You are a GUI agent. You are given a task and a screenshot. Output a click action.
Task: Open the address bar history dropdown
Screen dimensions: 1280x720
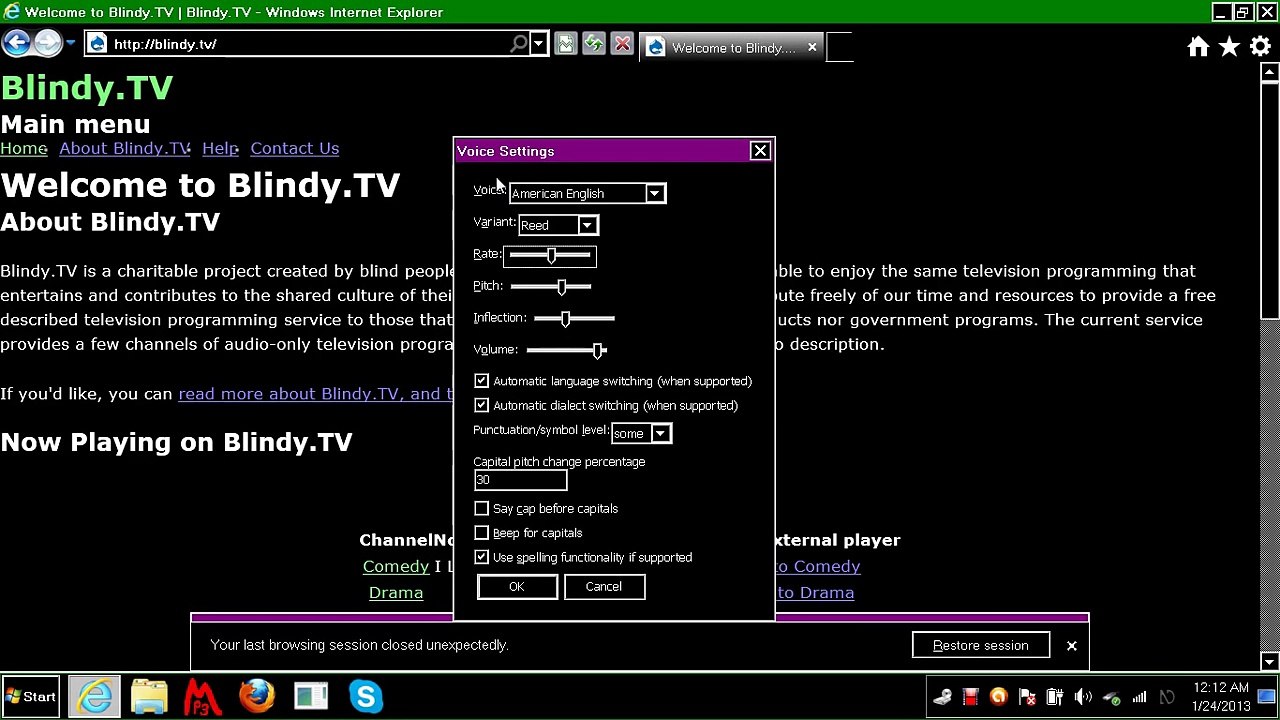[538, 44]
